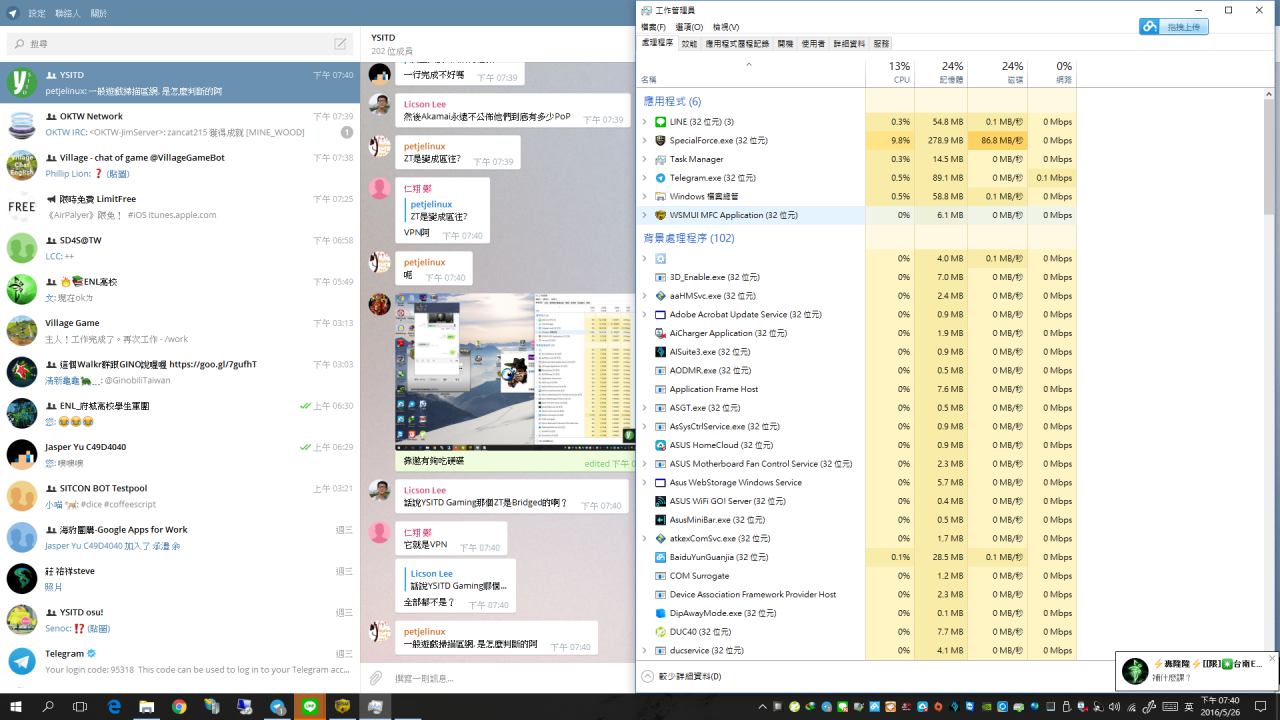Open Microsoft Edge from the taskbar
The width and height of the screenshot is (1280, 720).
point(114,706)
